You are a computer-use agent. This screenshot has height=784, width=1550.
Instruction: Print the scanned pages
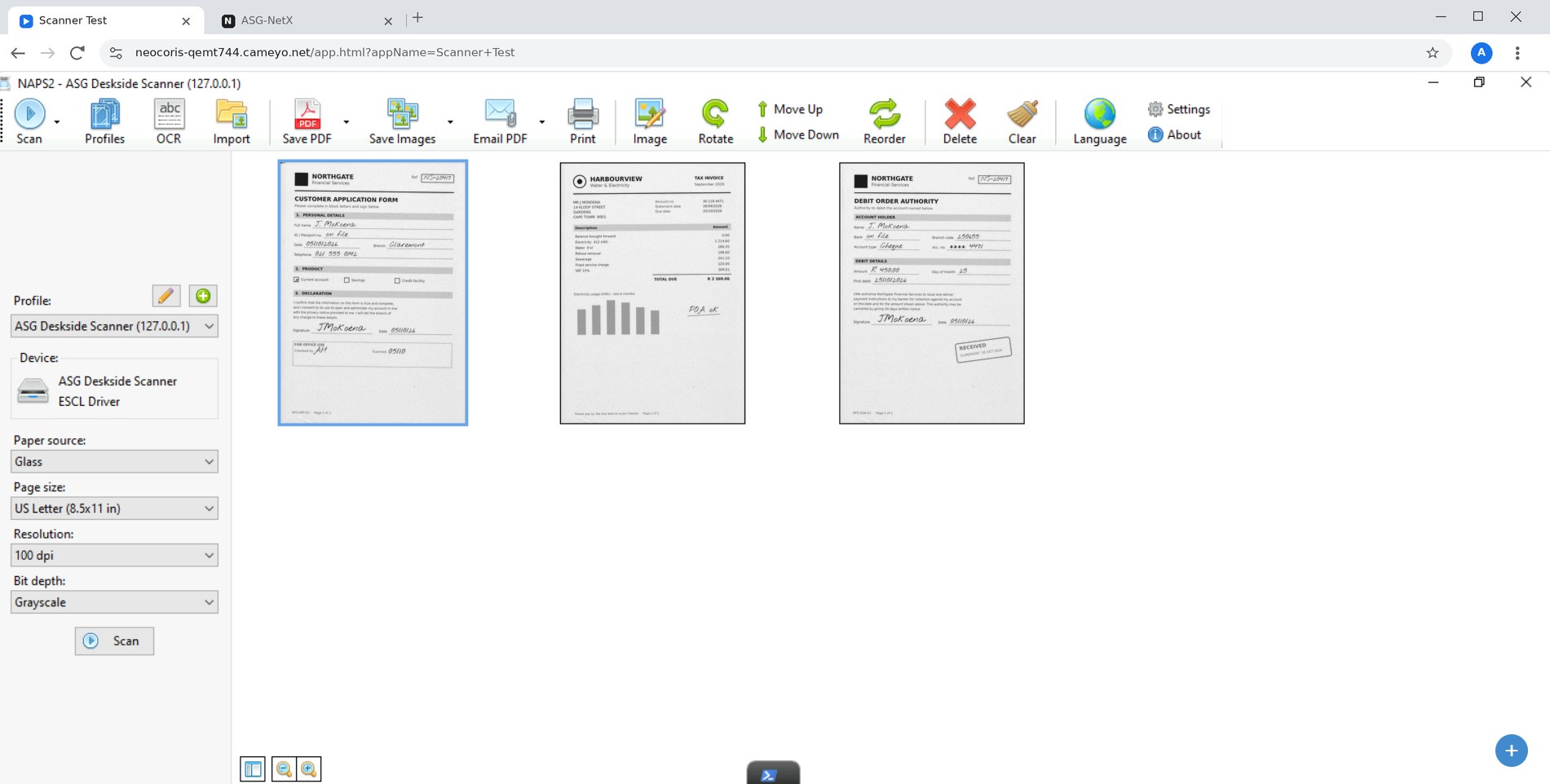(583, 121)
